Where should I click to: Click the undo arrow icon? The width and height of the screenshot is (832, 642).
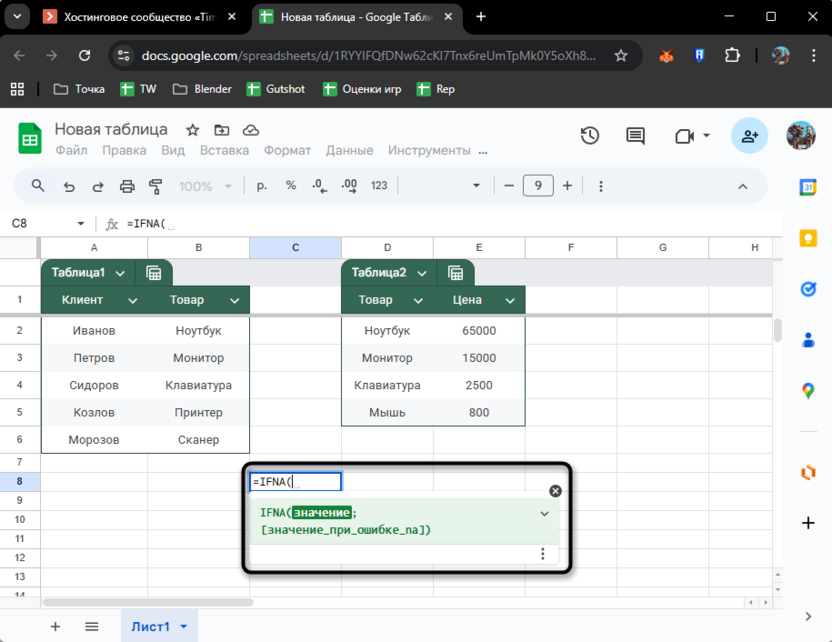tap(69, 186)
